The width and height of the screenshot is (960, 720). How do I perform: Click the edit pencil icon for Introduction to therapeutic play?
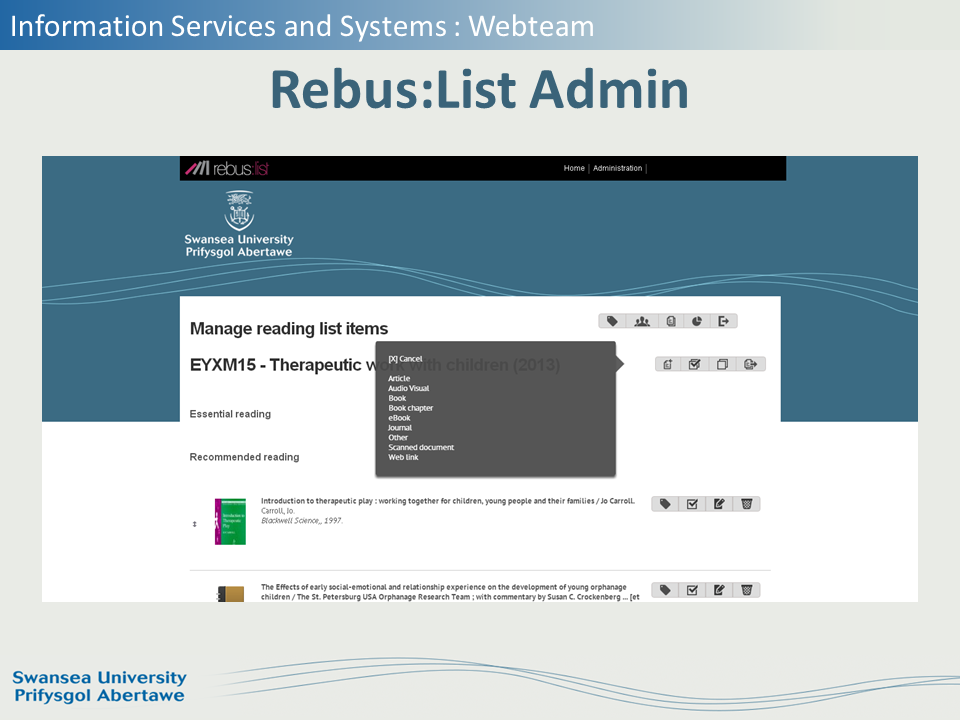coord(719,504)
